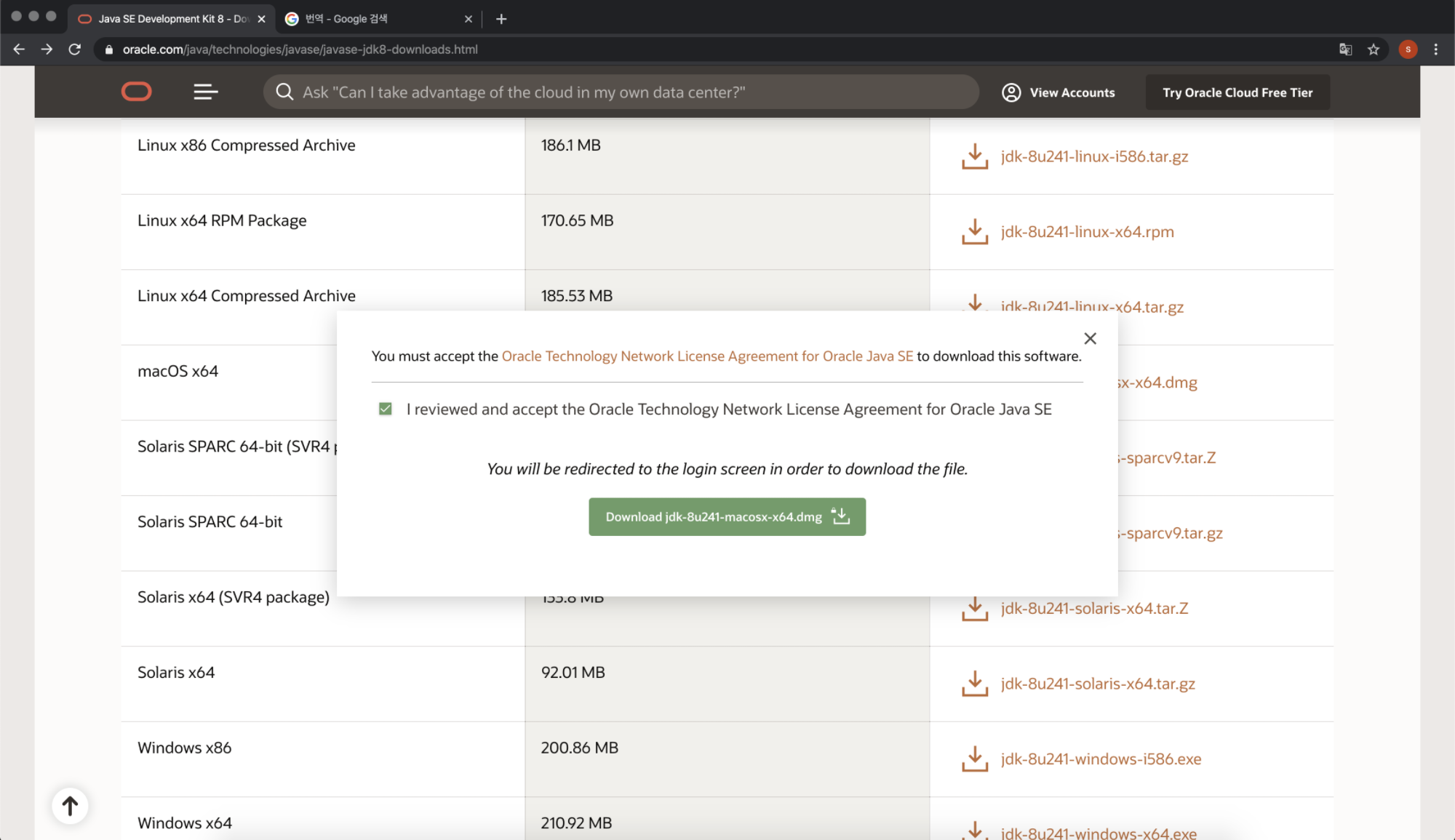
Task: Click the Oracle logo icon
Action: coord(136,92)
